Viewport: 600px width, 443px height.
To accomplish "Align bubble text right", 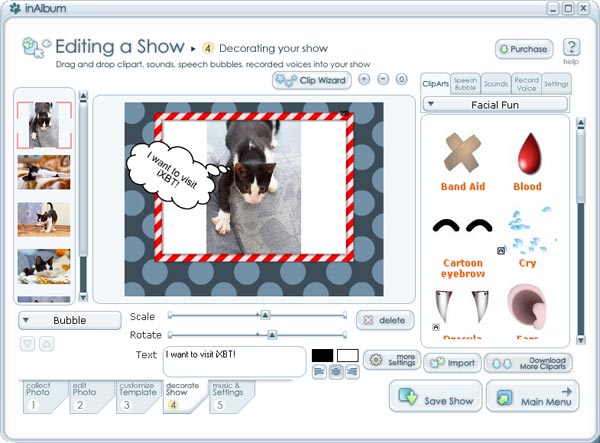I will [x=352, y=372].
